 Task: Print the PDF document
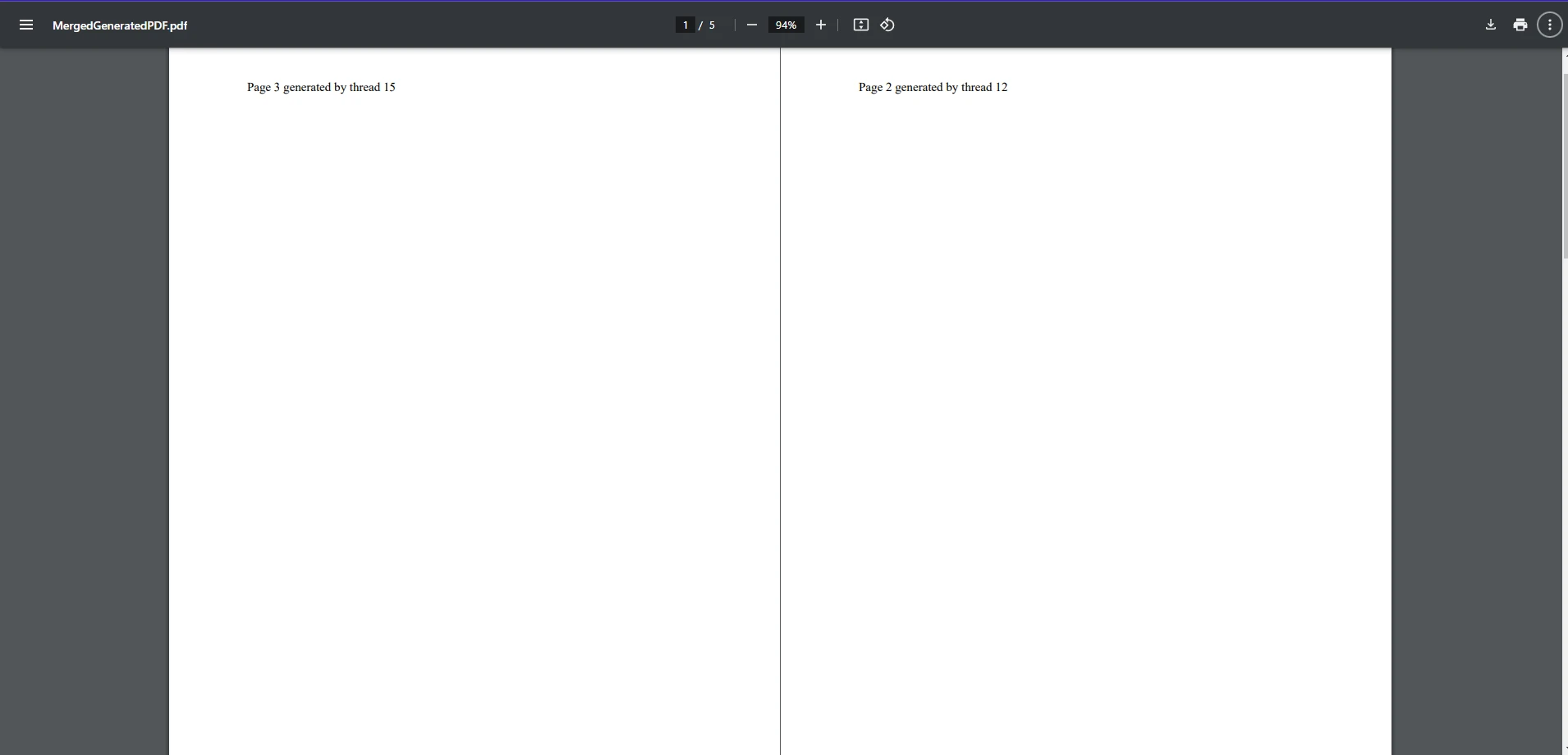click(x=1520, y=25)
